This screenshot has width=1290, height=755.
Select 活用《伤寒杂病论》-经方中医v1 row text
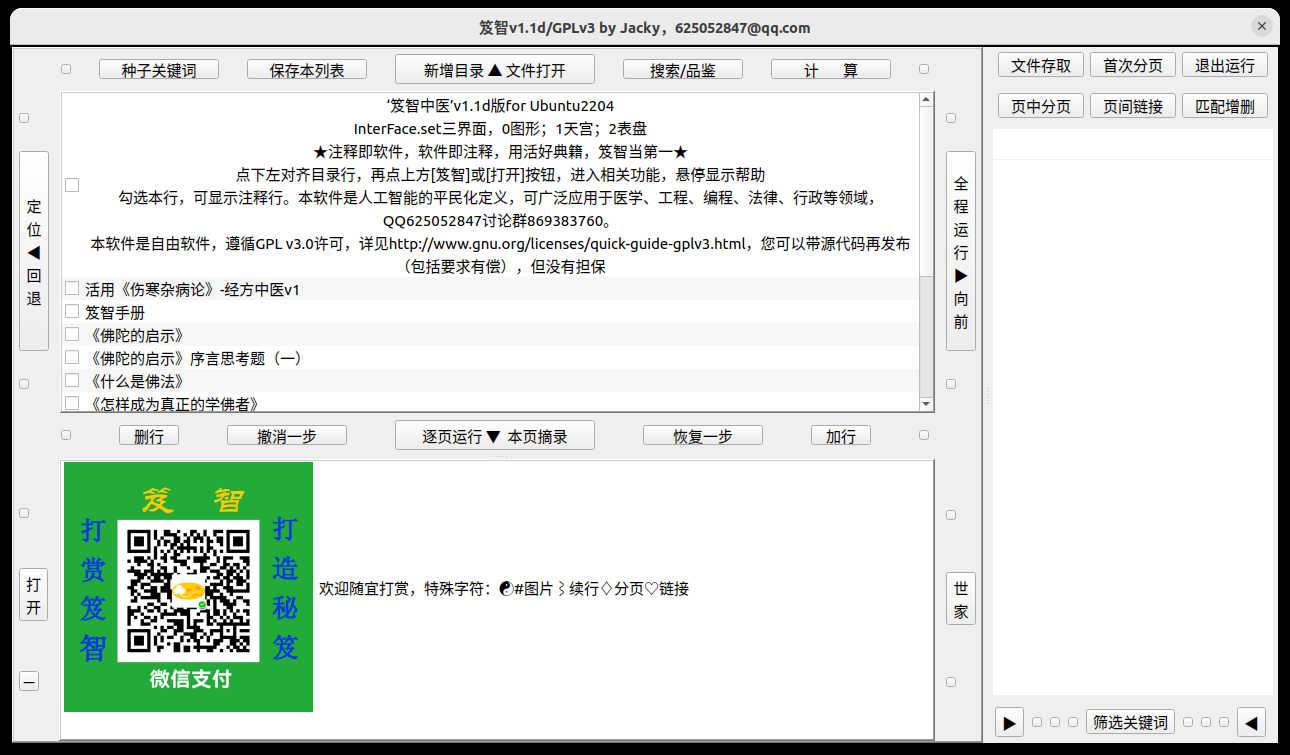click(x=192, y=289)
